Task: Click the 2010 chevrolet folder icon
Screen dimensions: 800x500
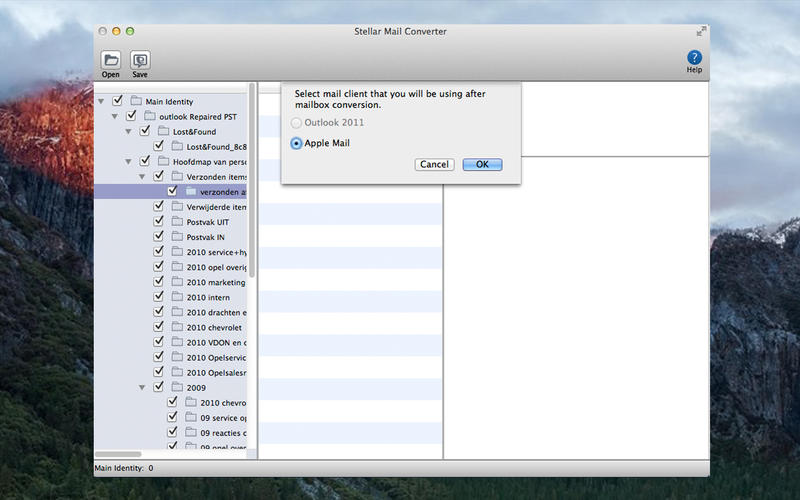Action: point(177,327)
